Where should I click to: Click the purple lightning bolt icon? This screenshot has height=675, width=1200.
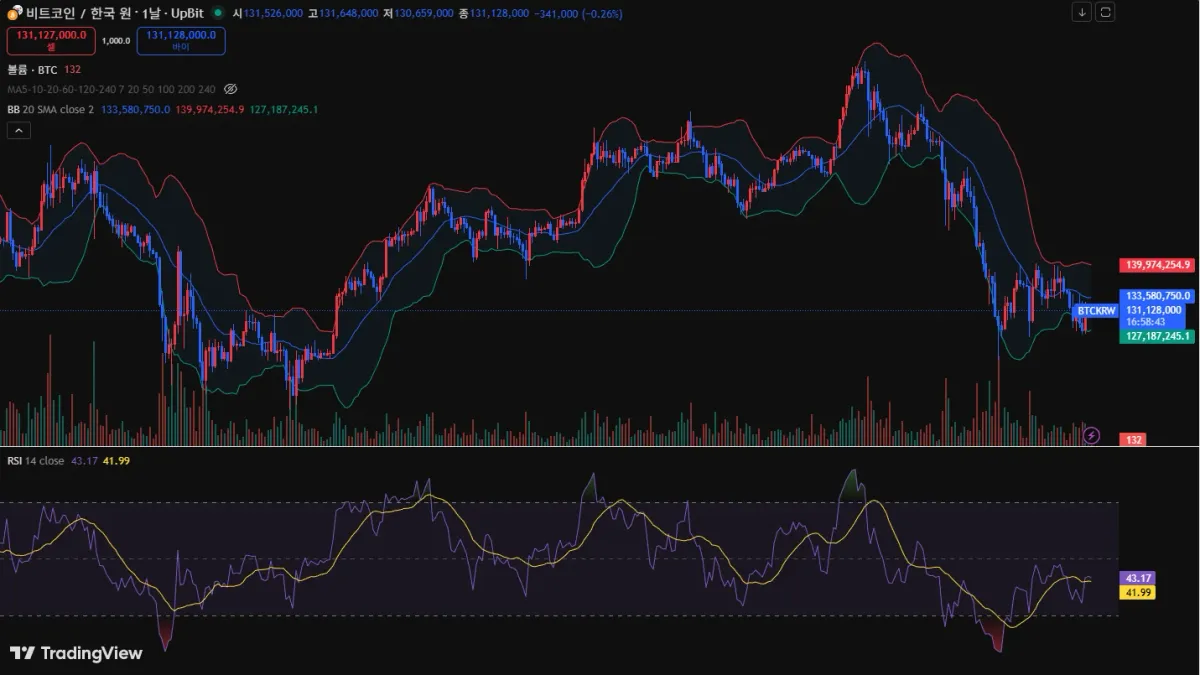tap(1092, 435)
